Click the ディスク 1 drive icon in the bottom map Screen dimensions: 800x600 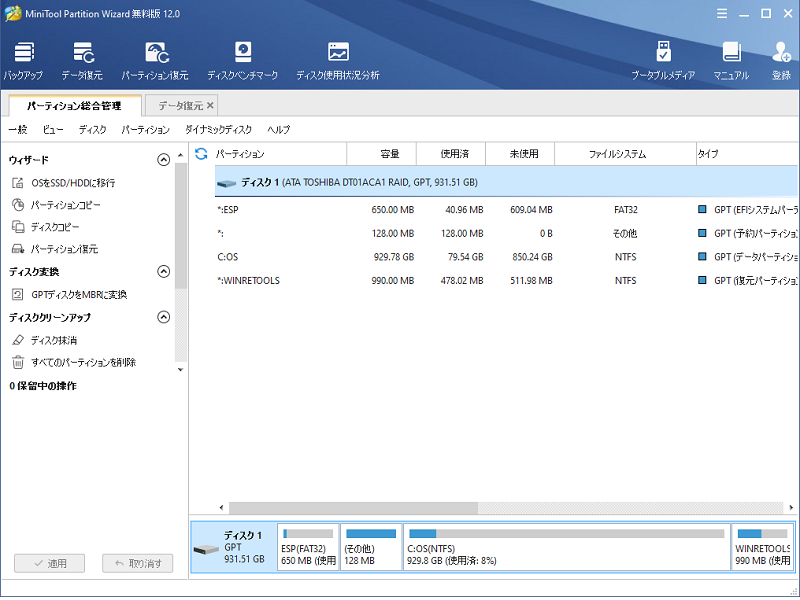(206, 550)
